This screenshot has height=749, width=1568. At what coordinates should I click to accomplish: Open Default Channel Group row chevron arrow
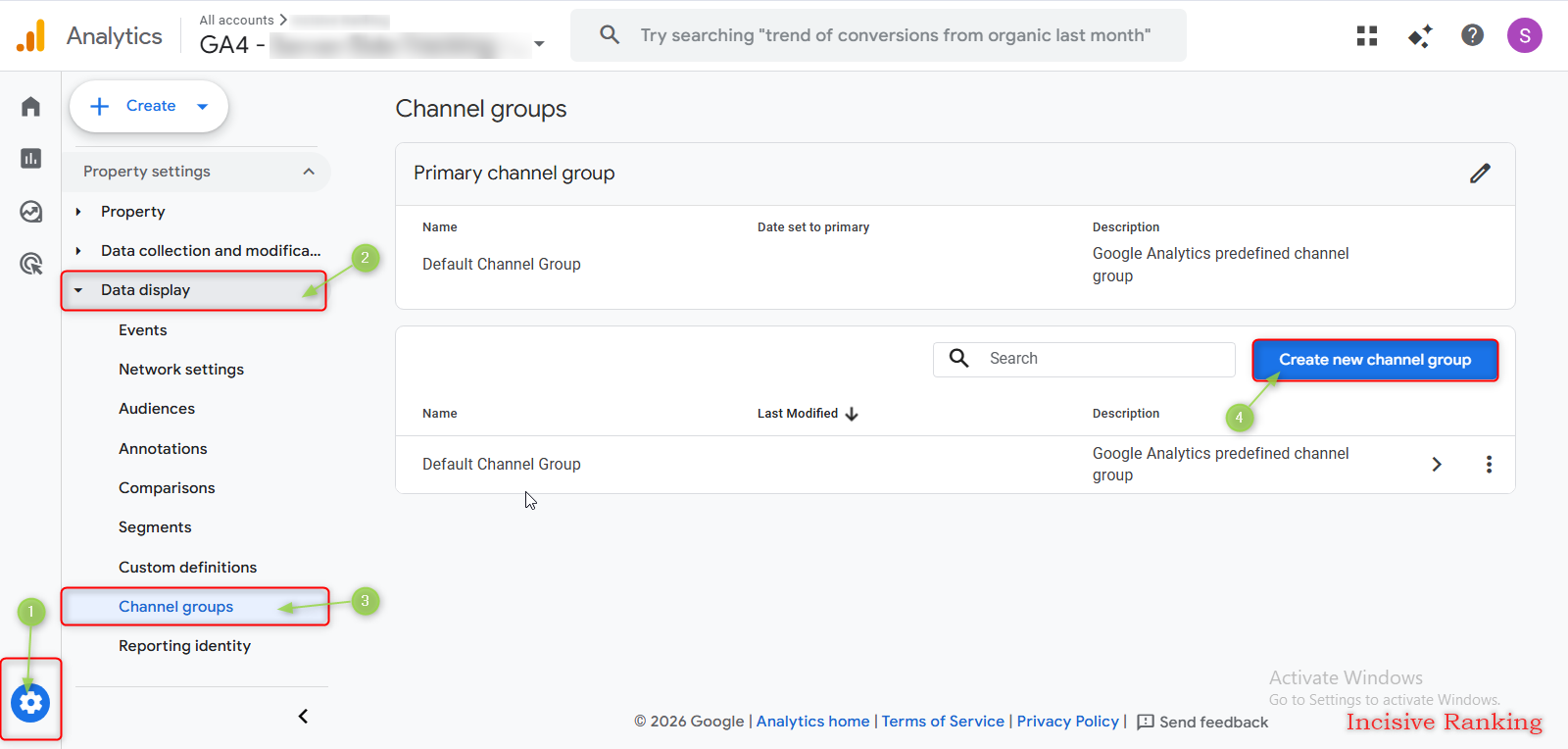tap(1437, 465)
